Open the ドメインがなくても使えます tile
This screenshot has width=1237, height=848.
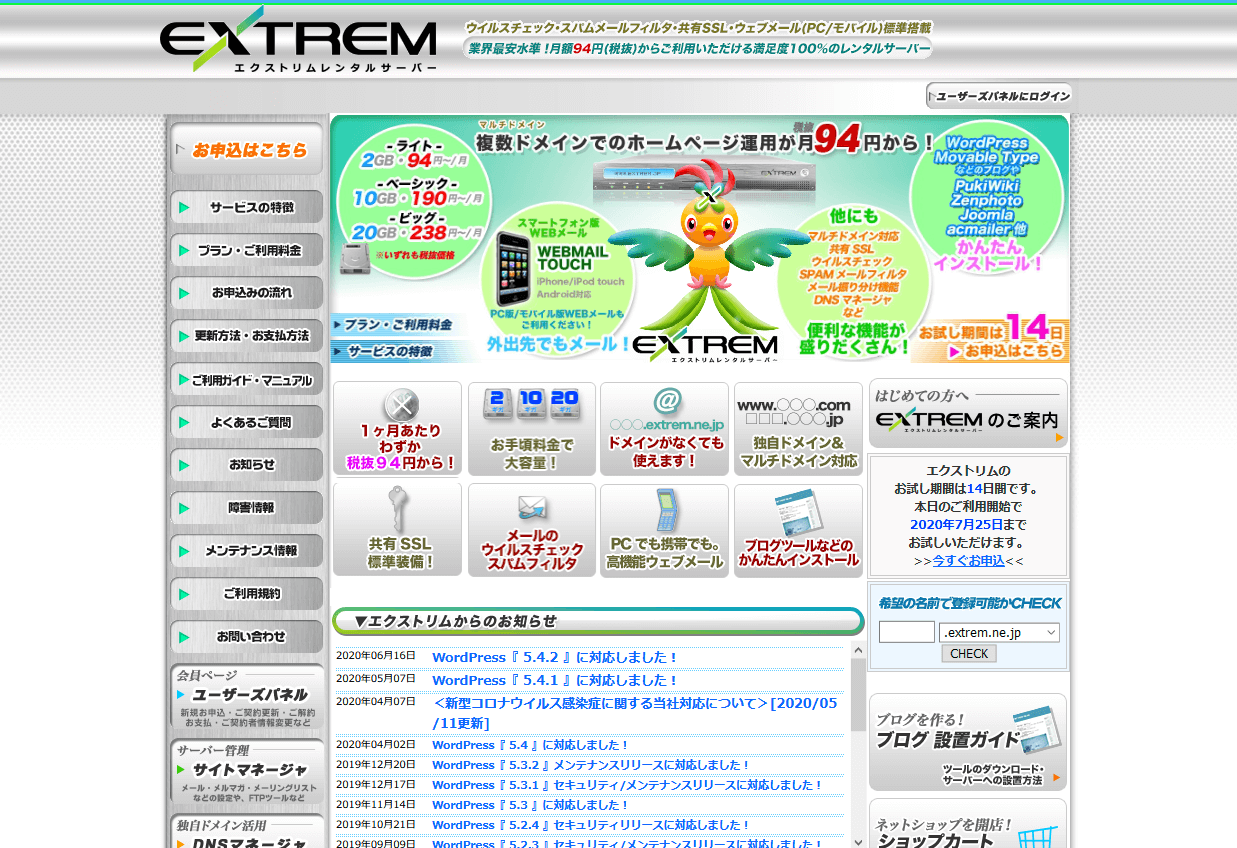point(665,429)
